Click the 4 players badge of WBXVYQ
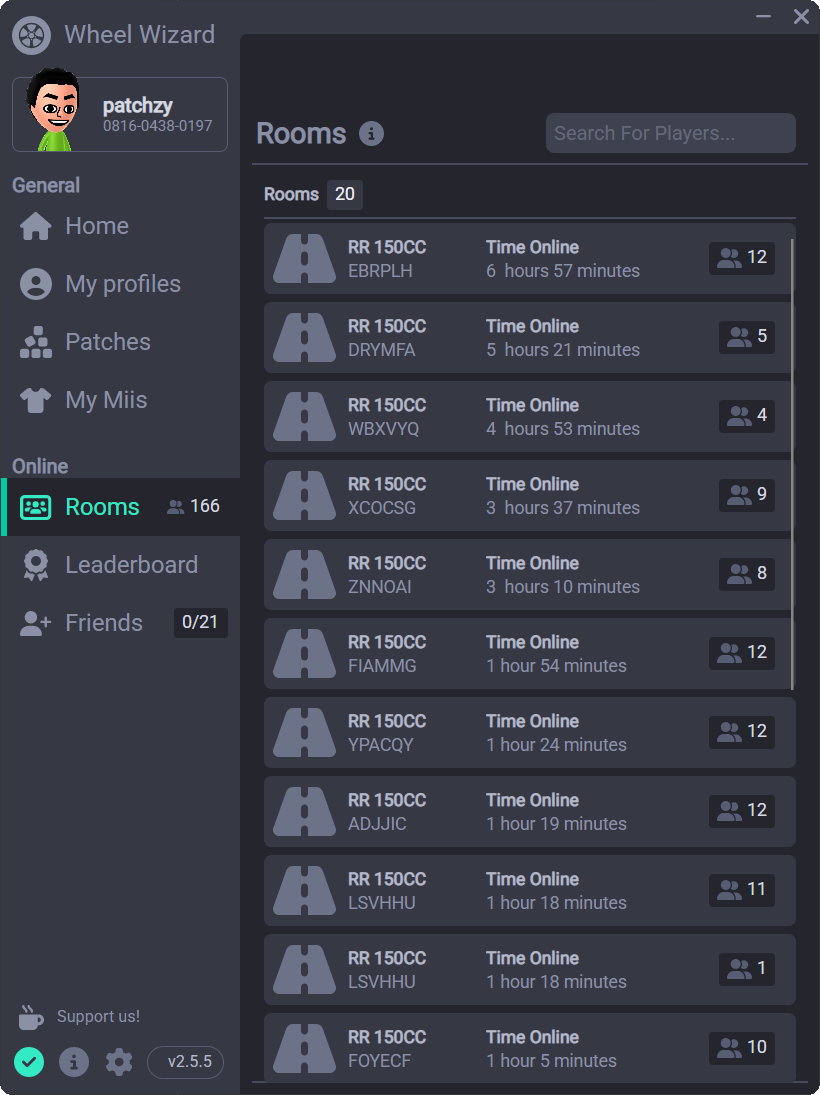Image resolution: width=820 pixels, height=1095 pixels. [747, 416]
